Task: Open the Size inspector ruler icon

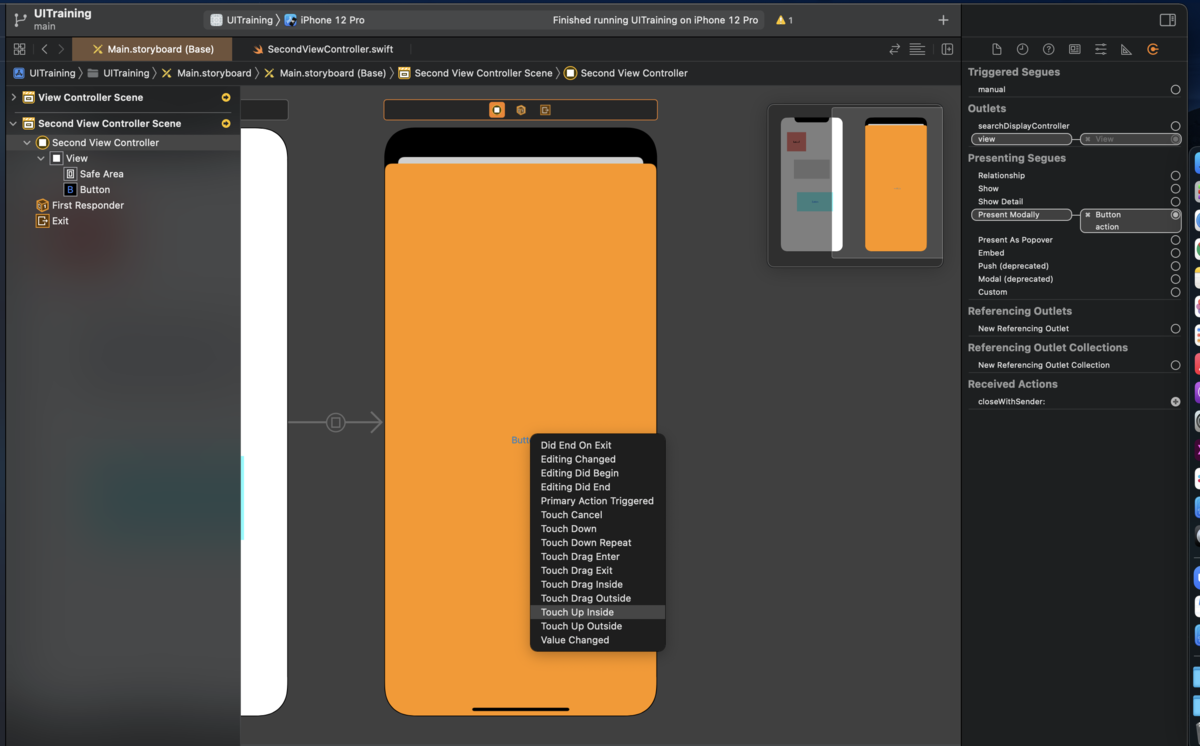Action: click(1126, 49)
